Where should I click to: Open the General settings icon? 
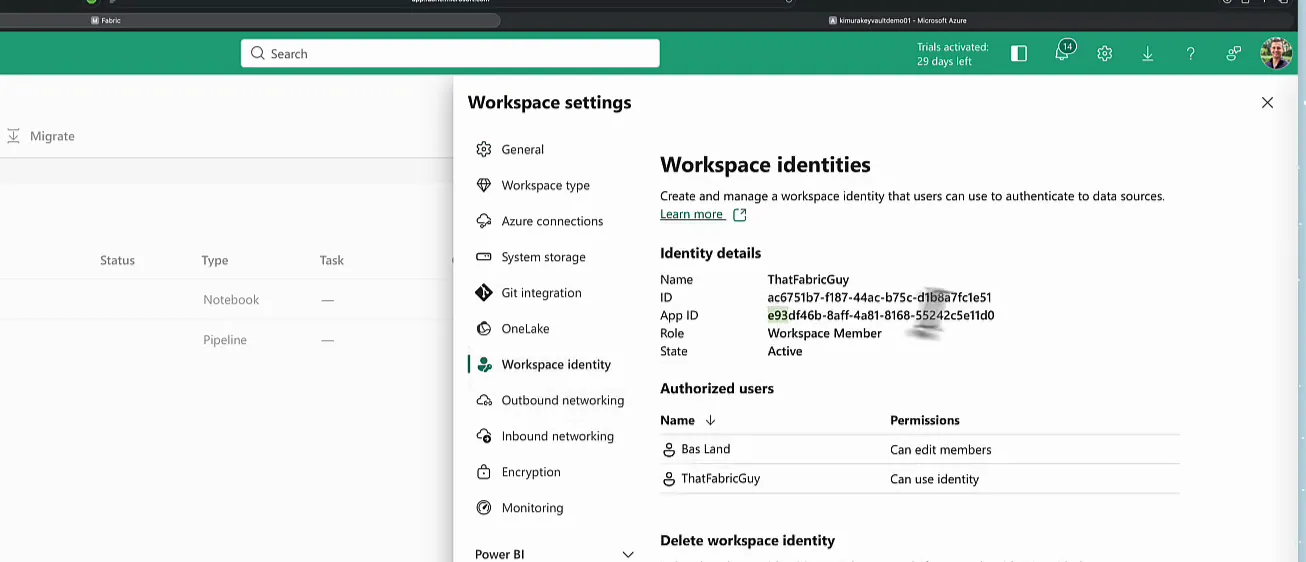[484, 149]
